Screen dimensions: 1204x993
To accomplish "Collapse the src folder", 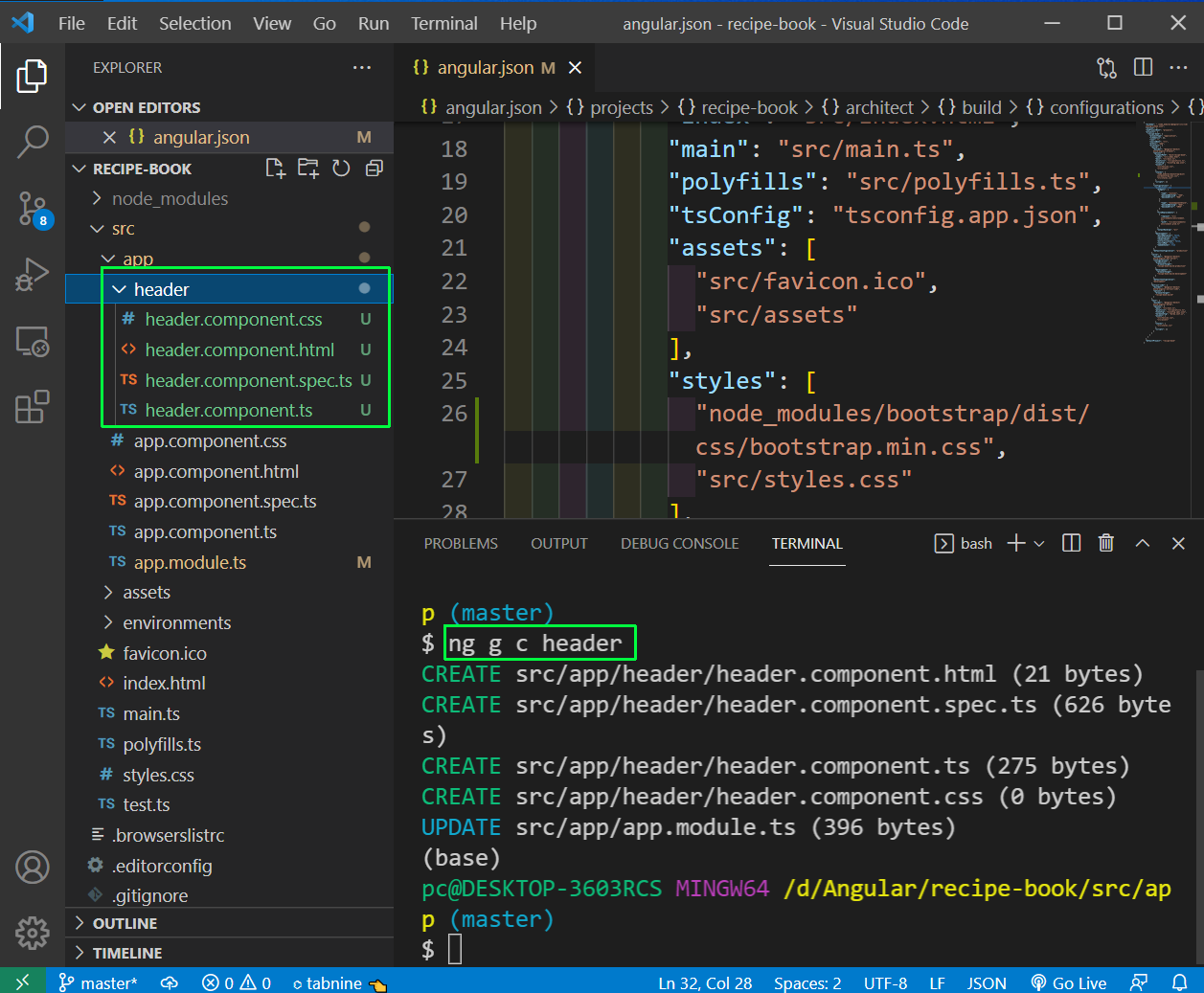I will click(229, 229).
